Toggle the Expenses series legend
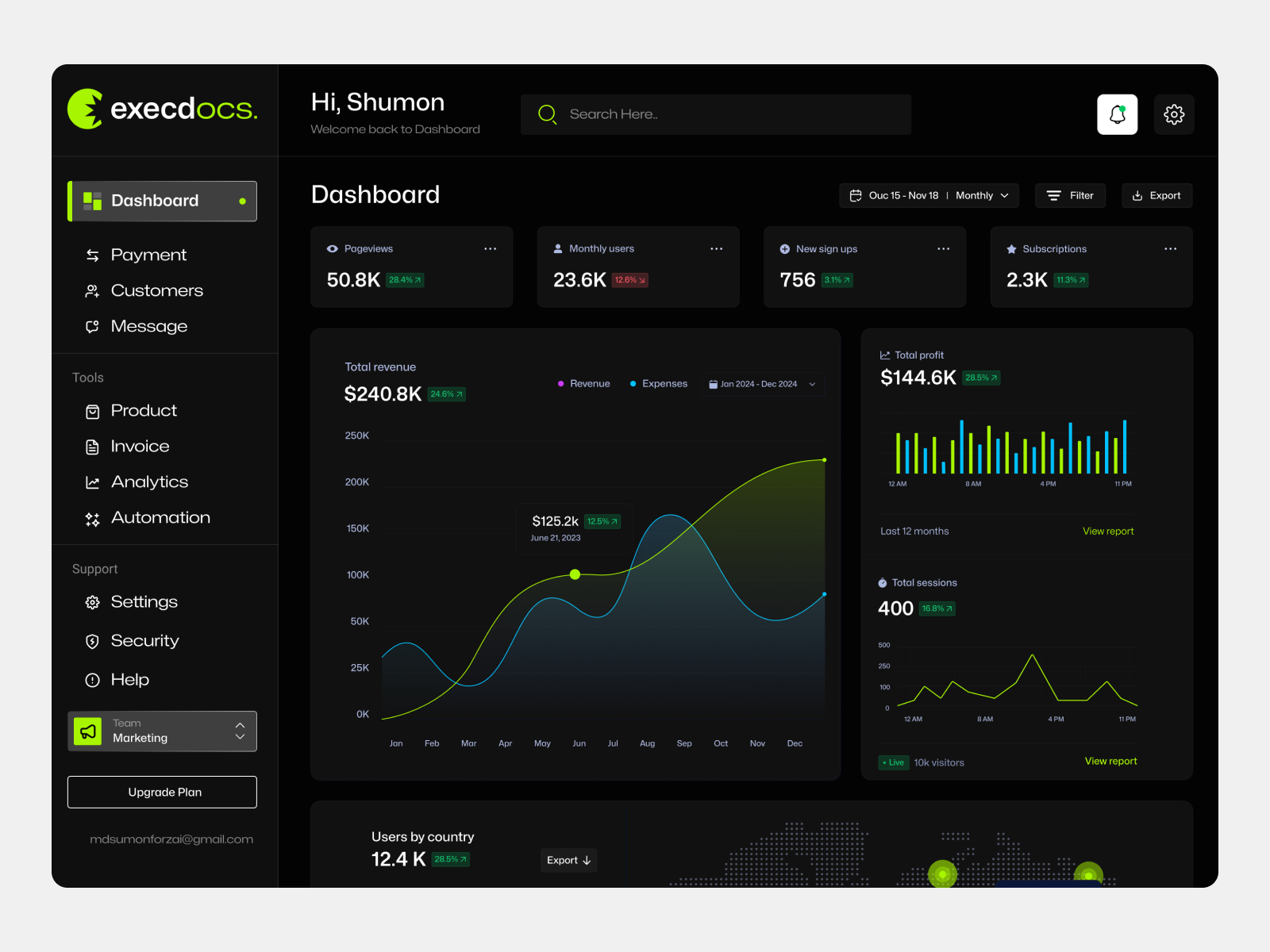Screen dimensions: 1270x952 [658, 384]
